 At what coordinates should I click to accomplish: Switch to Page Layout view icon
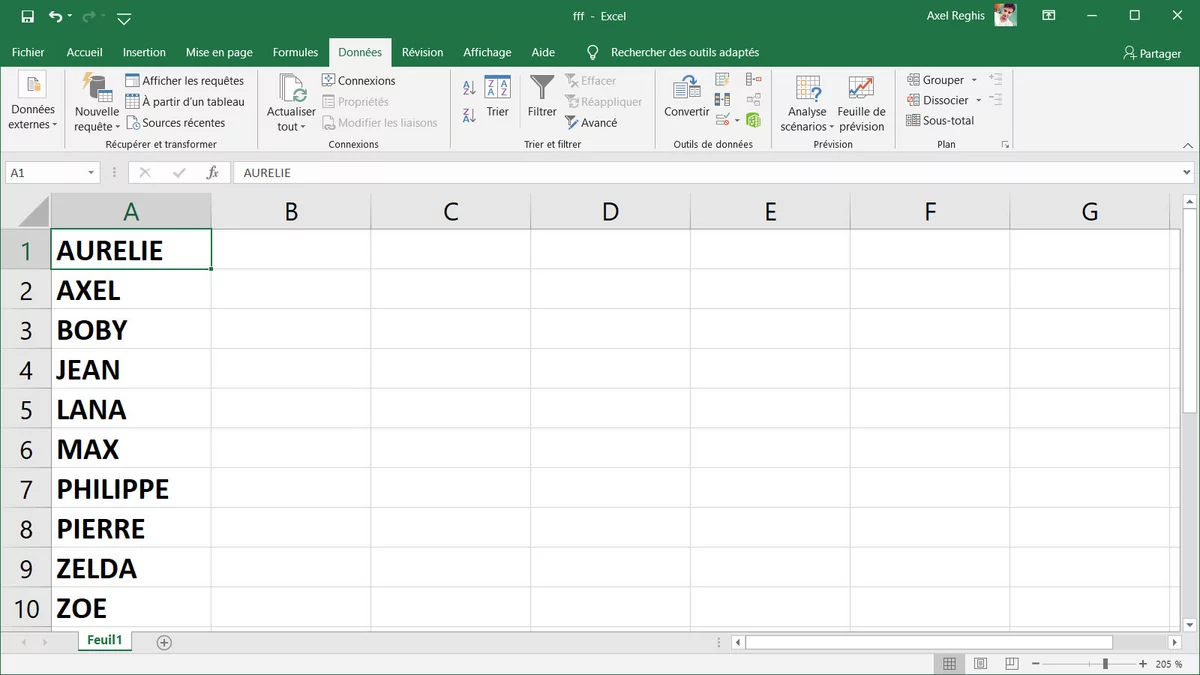[980, 664]
